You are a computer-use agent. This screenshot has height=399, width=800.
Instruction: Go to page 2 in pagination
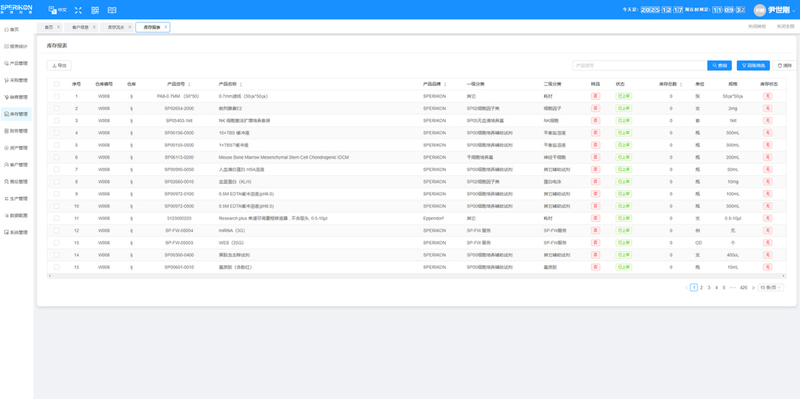[702, 288]
